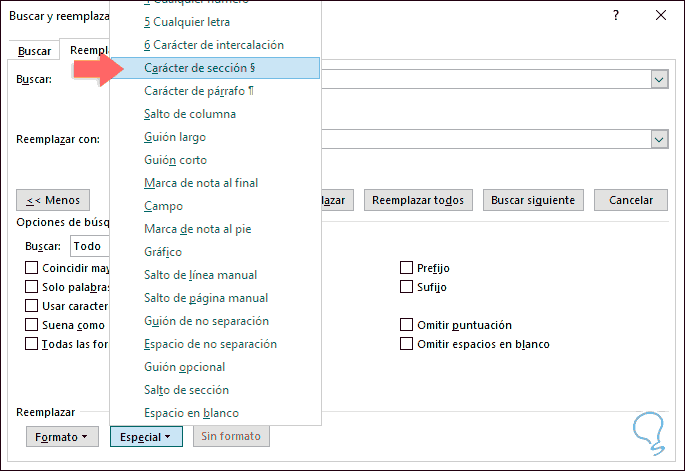Check Omitir puntuación option
Screen dimensions: 685x471
click(407, 325)
